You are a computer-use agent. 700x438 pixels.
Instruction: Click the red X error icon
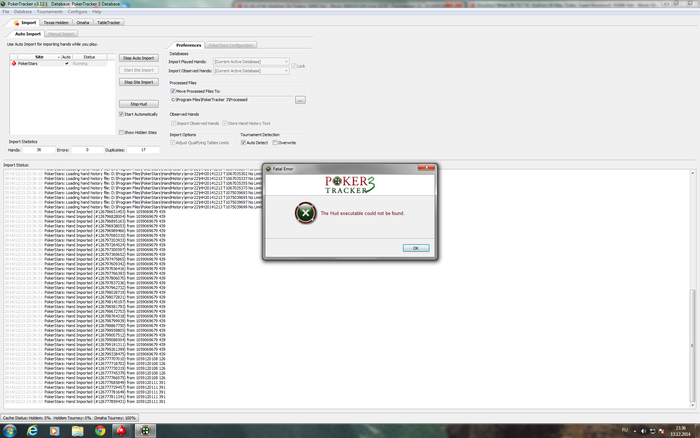[306, 213]
